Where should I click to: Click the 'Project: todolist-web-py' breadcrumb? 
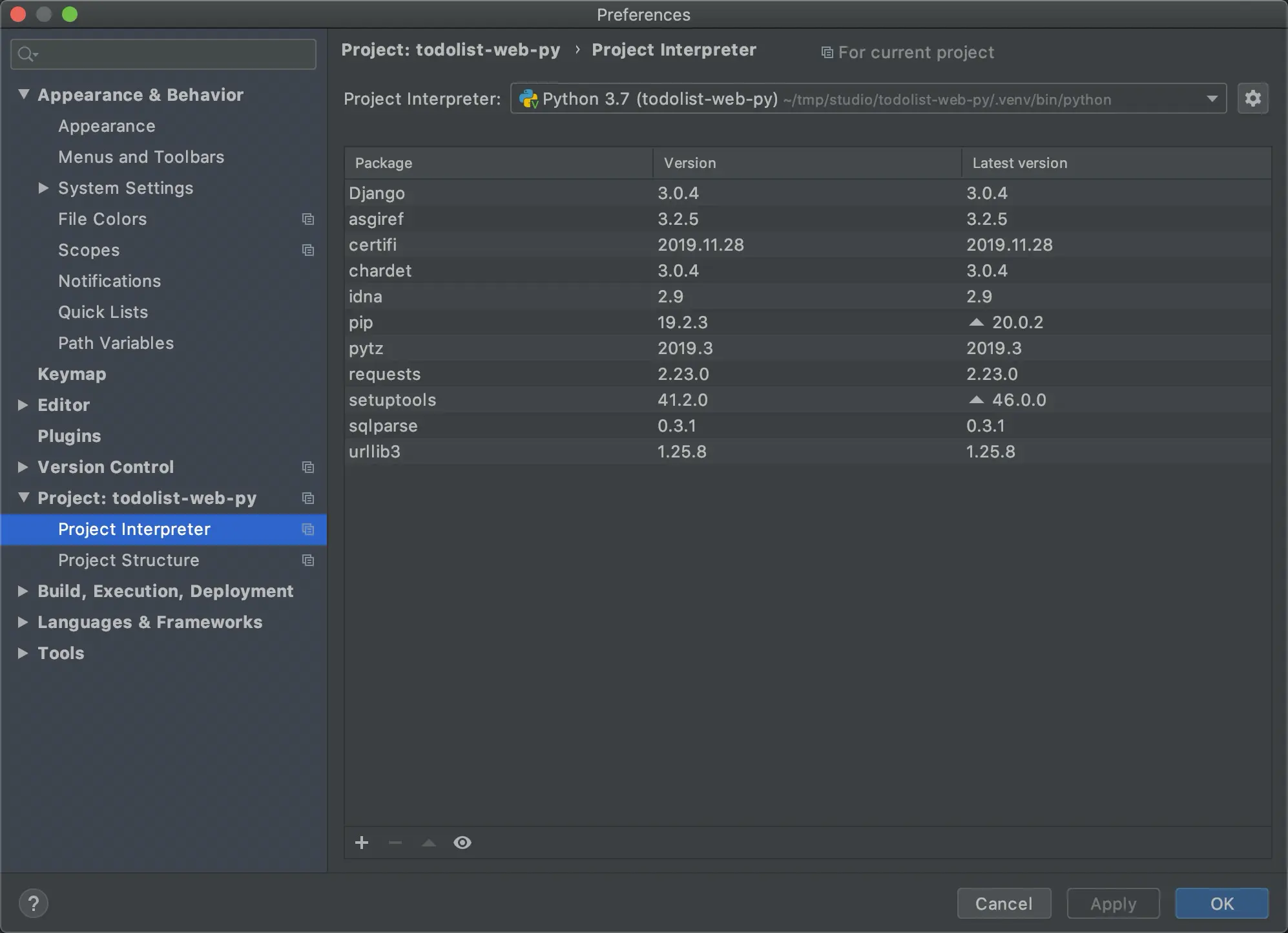pos(452,50)
